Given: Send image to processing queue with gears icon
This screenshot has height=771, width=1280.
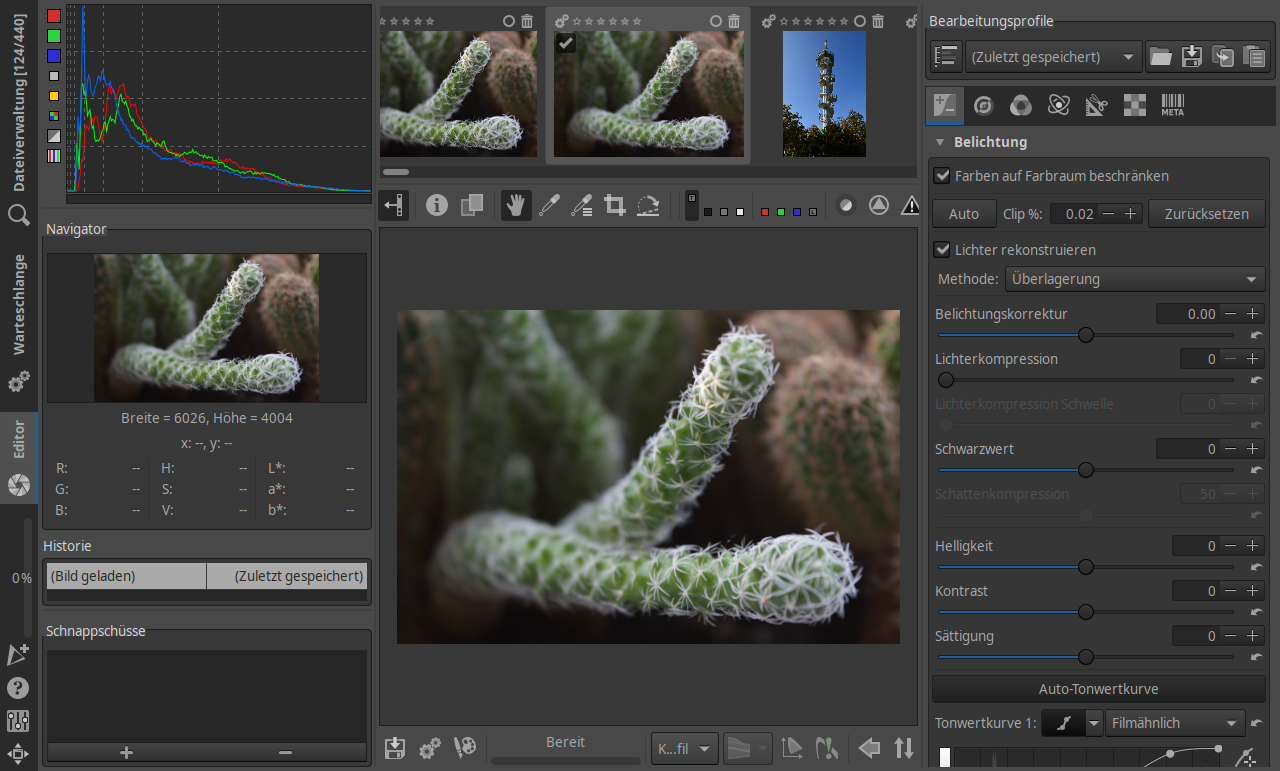Looking at the screenshot, I should [430, 748].
